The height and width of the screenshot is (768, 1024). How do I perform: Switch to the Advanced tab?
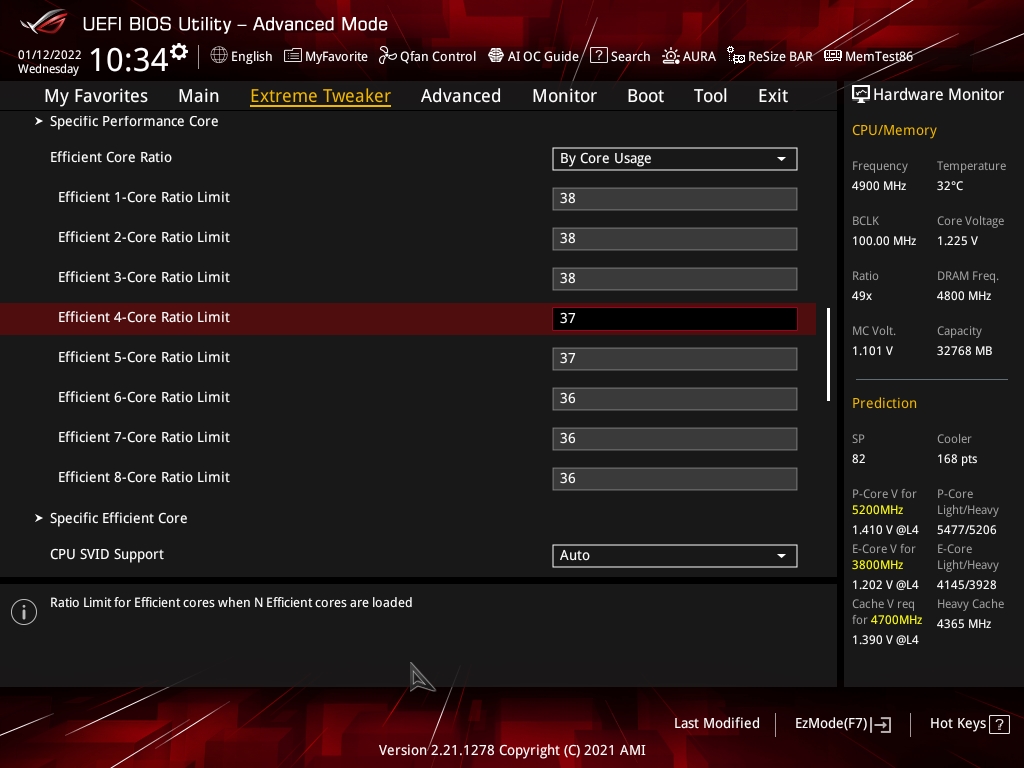[x=460, y=96]
